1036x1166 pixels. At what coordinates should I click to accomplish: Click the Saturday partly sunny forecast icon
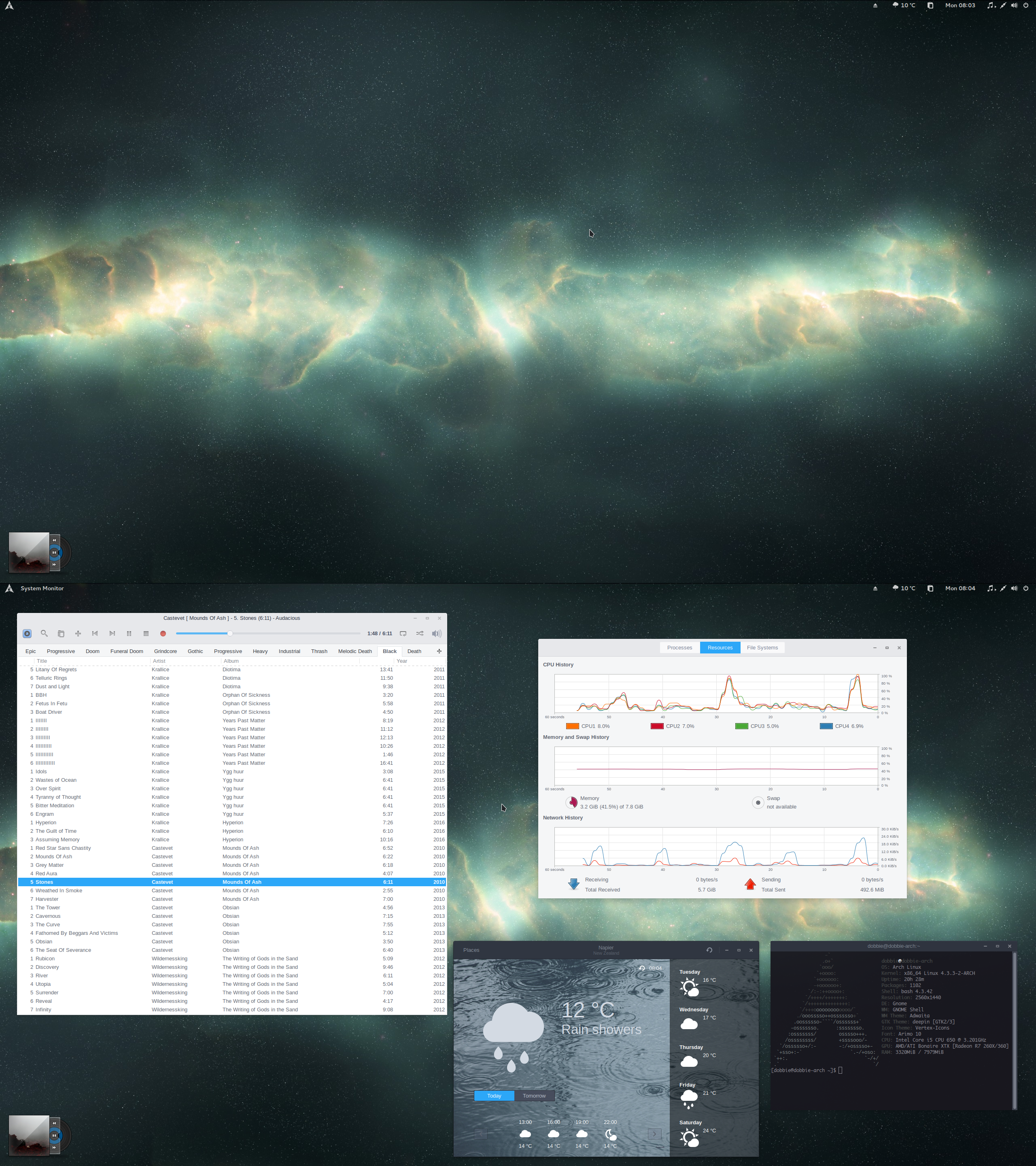coord(689,1138)
